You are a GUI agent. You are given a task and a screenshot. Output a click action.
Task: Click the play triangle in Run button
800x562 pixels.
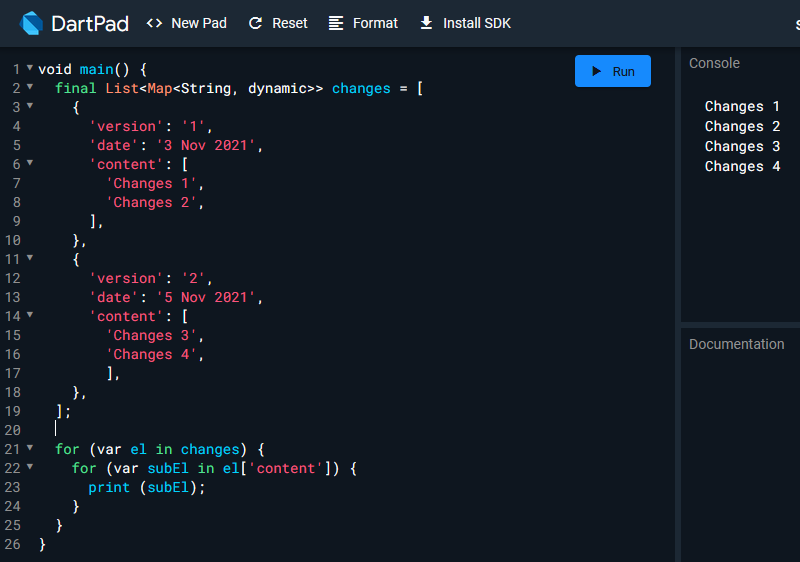(x=596, y=71)
